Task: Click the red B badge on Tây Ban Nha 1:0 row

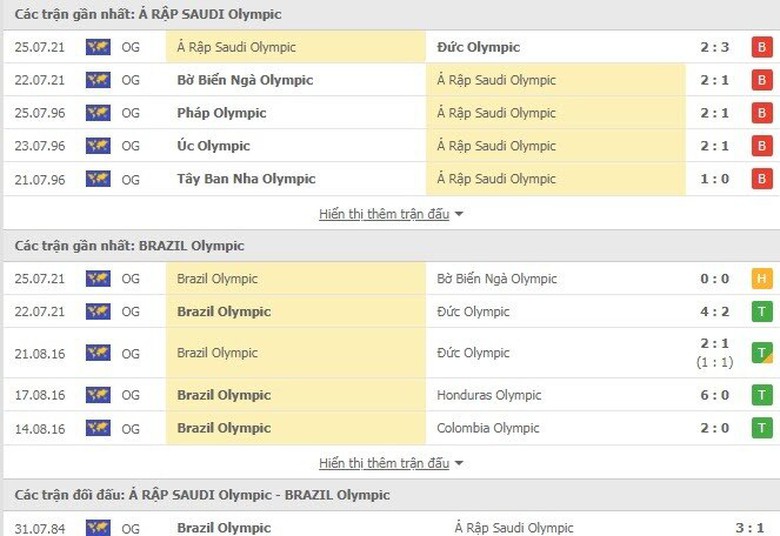Action: 763,179
